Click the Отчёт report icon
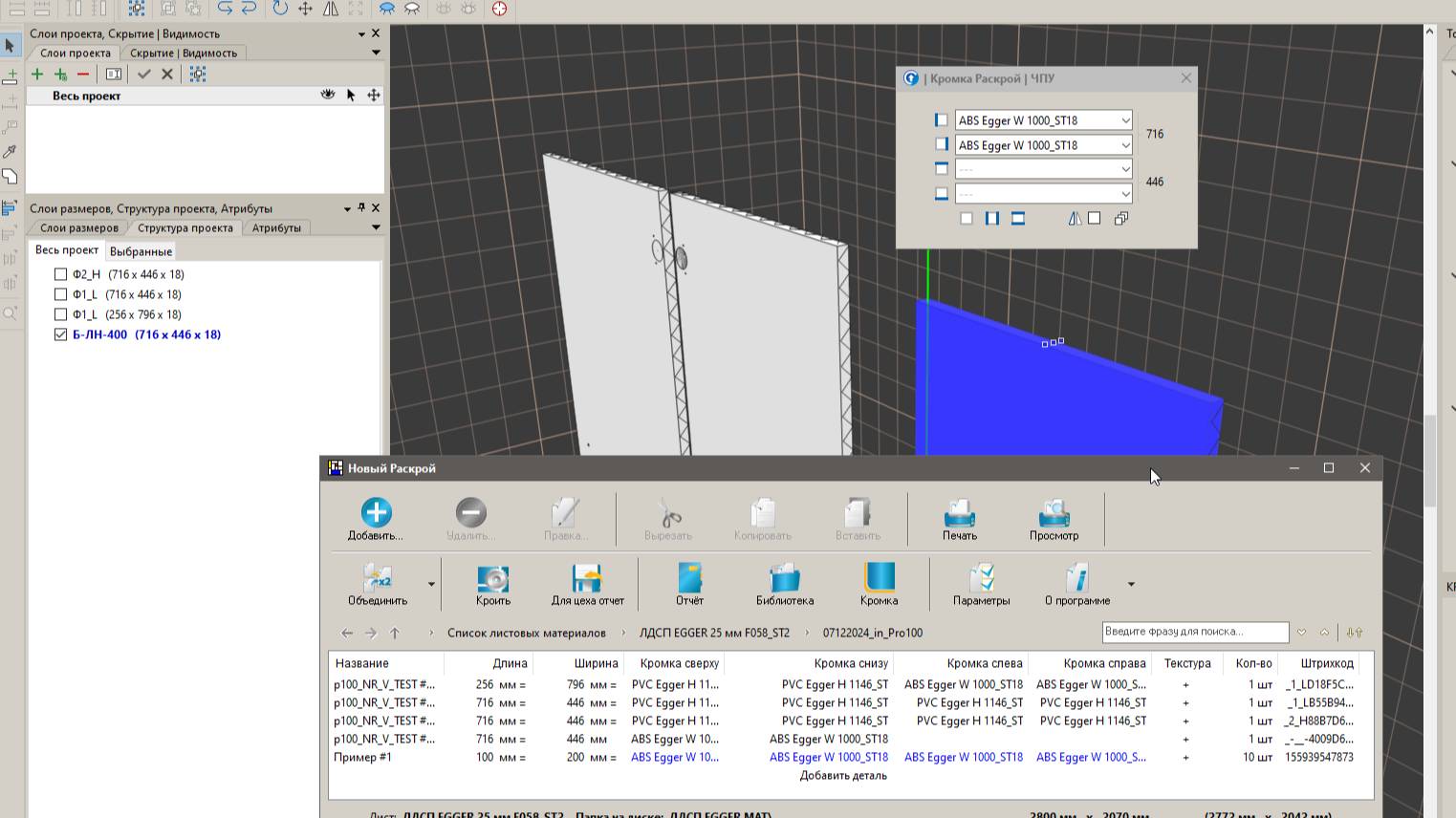The width and height of the screenshot is (1456, 818). point(689,584)
